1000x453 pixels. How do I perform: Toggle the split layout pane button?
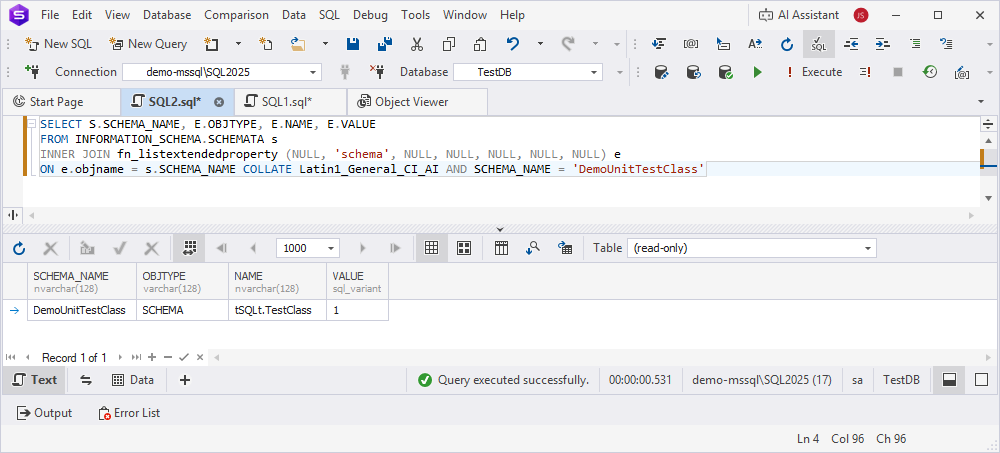(950, 380)
